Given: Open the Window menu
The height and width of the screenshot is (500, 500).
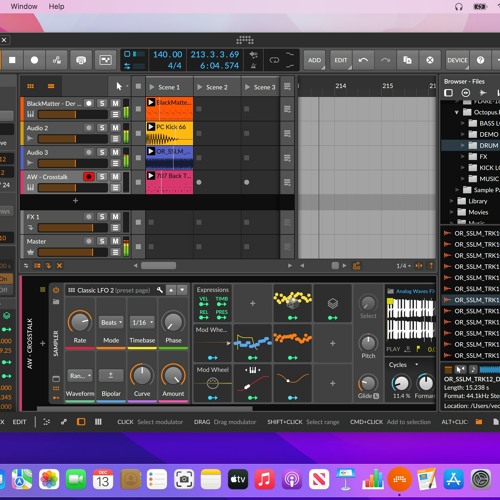Looking at the screenshot, I should tap(24, 6).
